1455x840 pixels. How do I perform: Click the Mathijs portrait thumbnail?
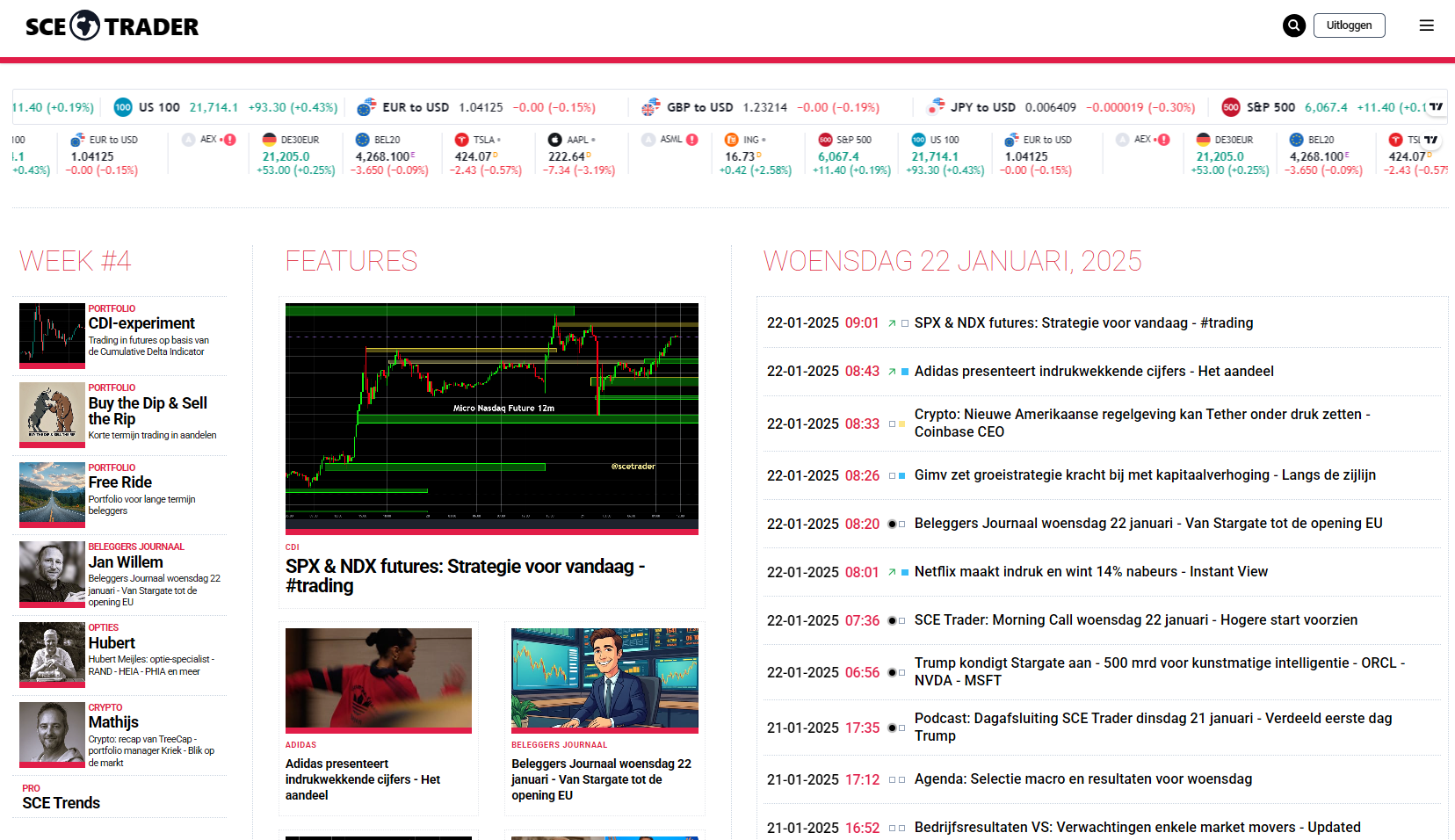tap(52, 735)
